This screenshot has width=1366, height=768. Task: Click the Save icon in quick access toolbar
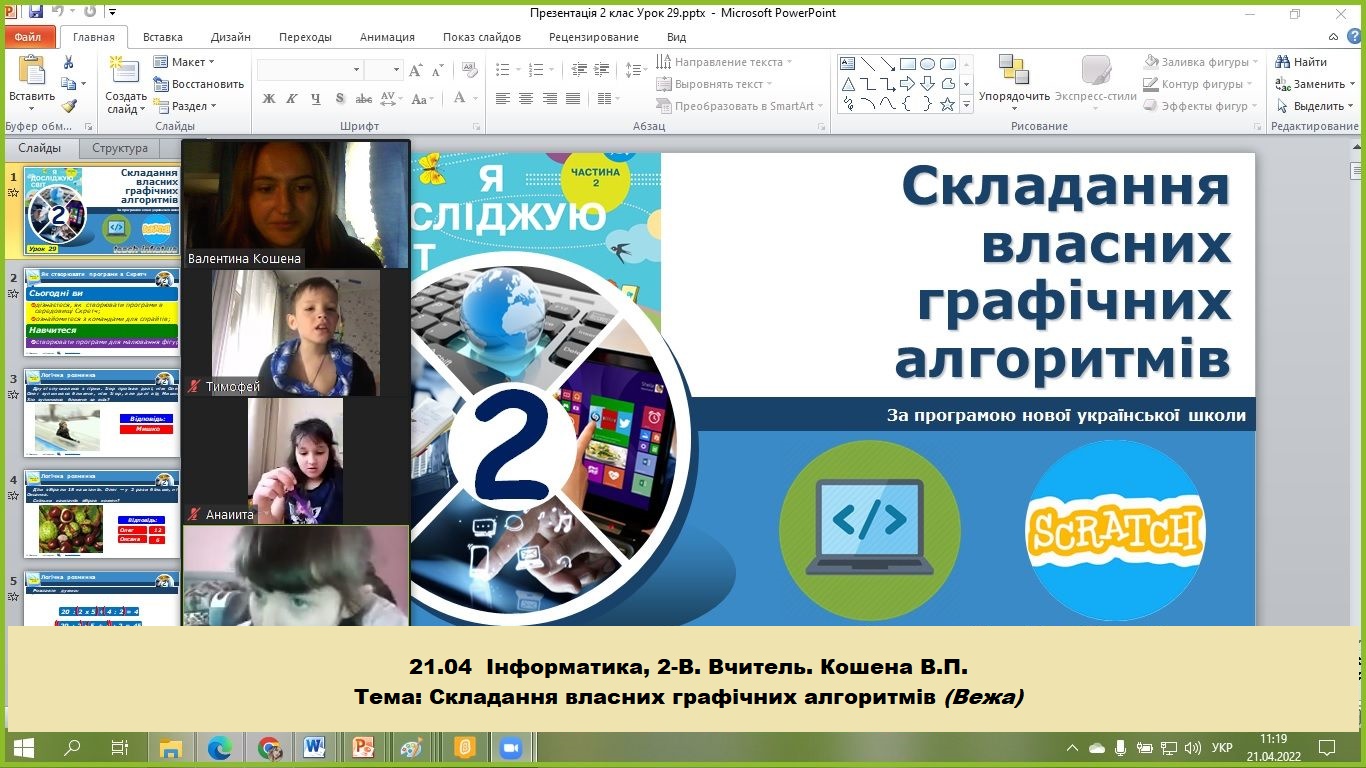tap(36, 13)
